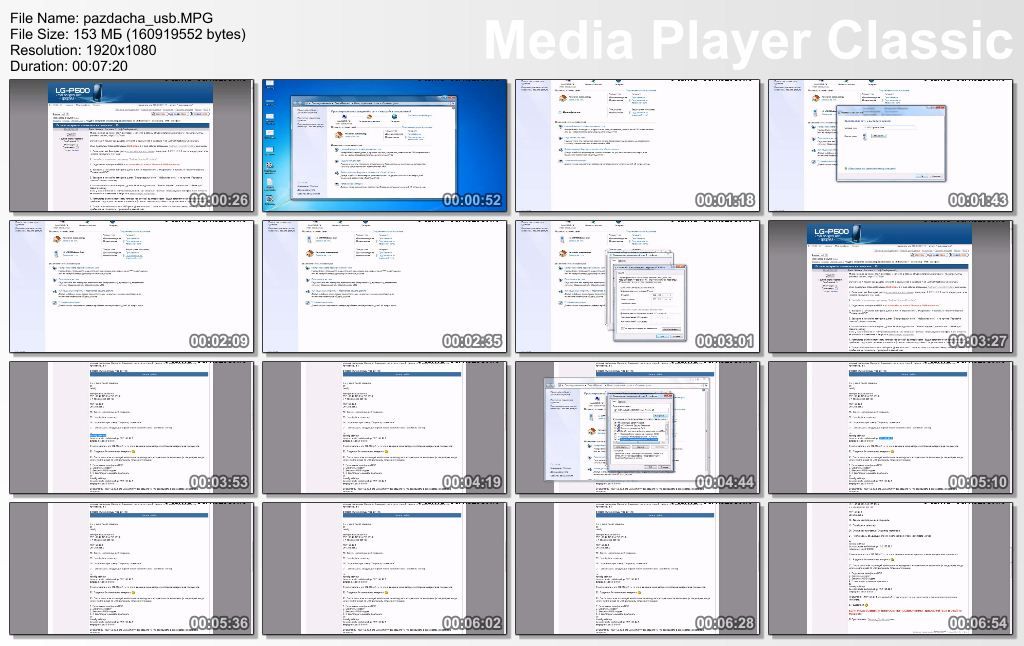
Task: Click the Duration 00:07:20 text
Action: pos(68,66)
